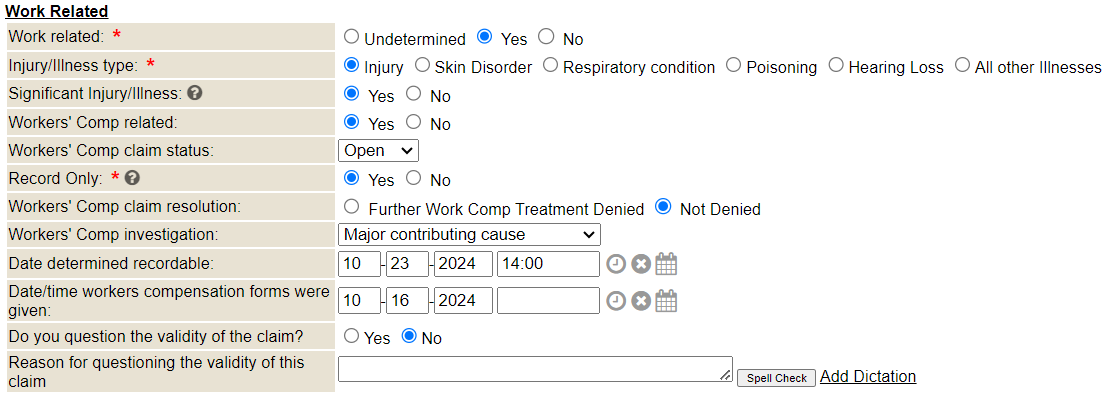Image resolution: width=1107 pixels, height=395 pixels.
Task: Clear the compensation forms given date
Action: (641, 301)
